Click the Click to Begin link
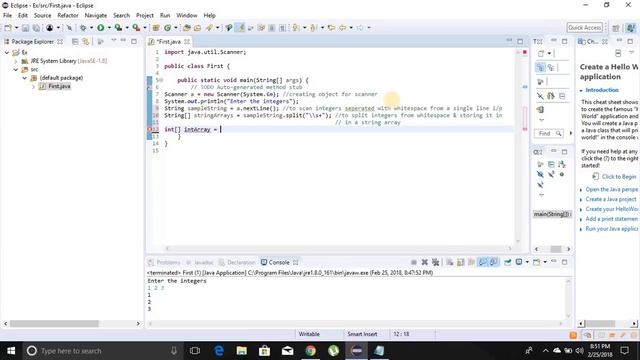640x360 pixels. [619, 176]
